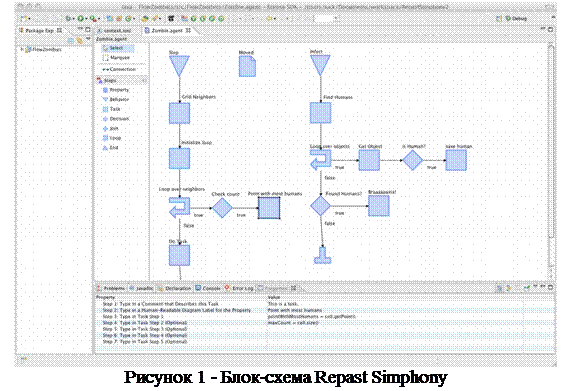573x391 pixels.
Task: Select the Braaaains! task node
Action: 379,206
